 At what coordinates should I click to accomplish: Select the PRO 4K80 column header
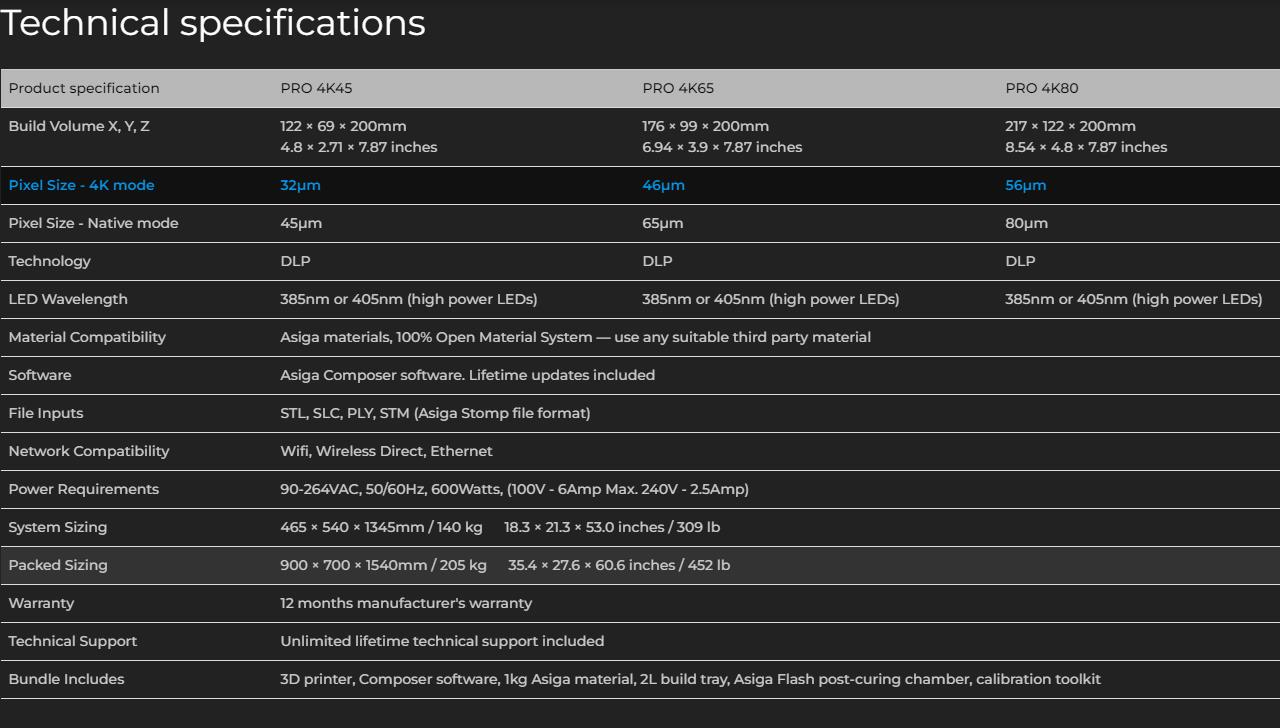click(x=1041, y=88)
